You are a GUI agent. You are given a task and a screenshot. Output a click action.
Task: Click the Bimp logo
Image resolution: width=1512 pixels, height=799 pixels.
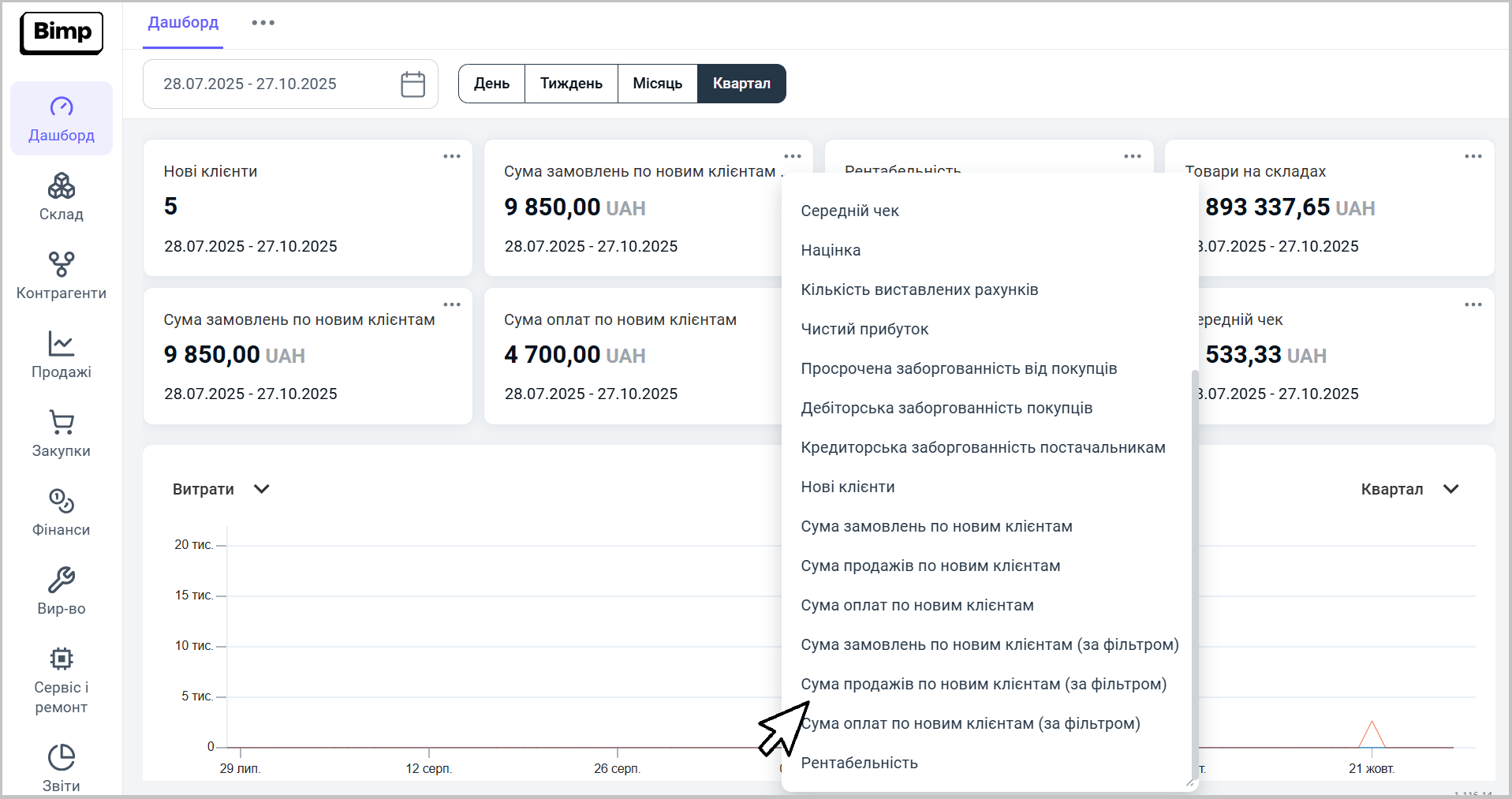point(62,32)
